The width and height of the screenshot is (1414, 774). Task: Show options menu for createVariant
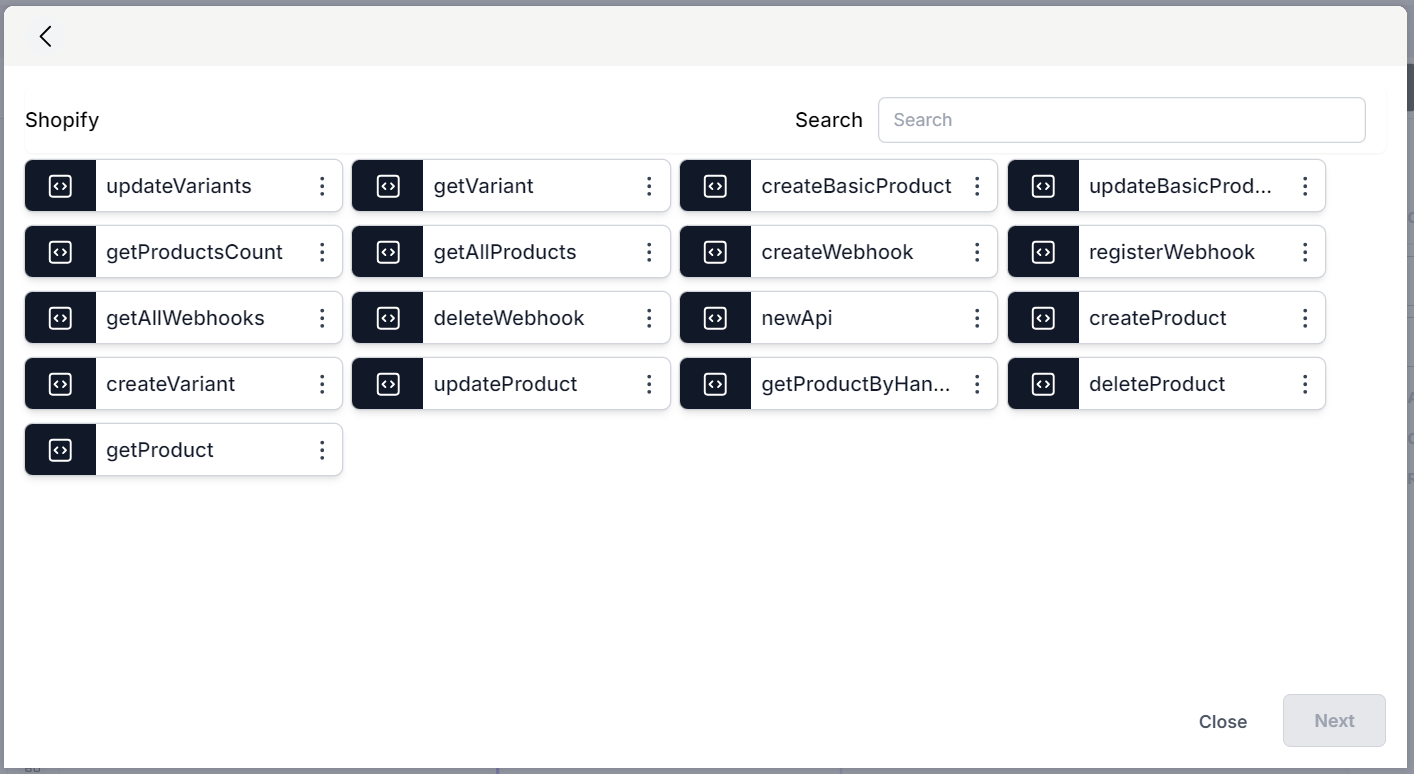[x=322, y=384]
